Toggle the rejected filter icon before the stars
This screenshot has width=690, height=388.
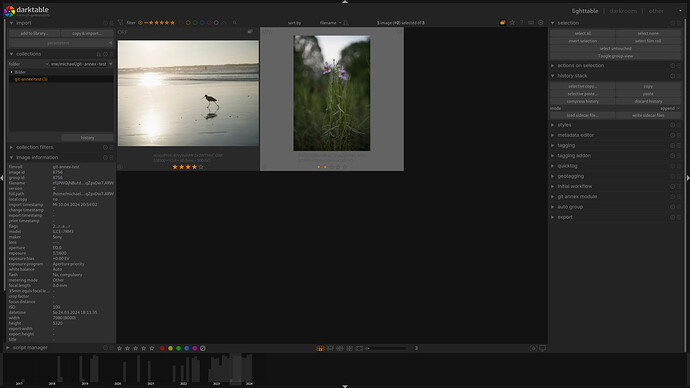(140, 22)
